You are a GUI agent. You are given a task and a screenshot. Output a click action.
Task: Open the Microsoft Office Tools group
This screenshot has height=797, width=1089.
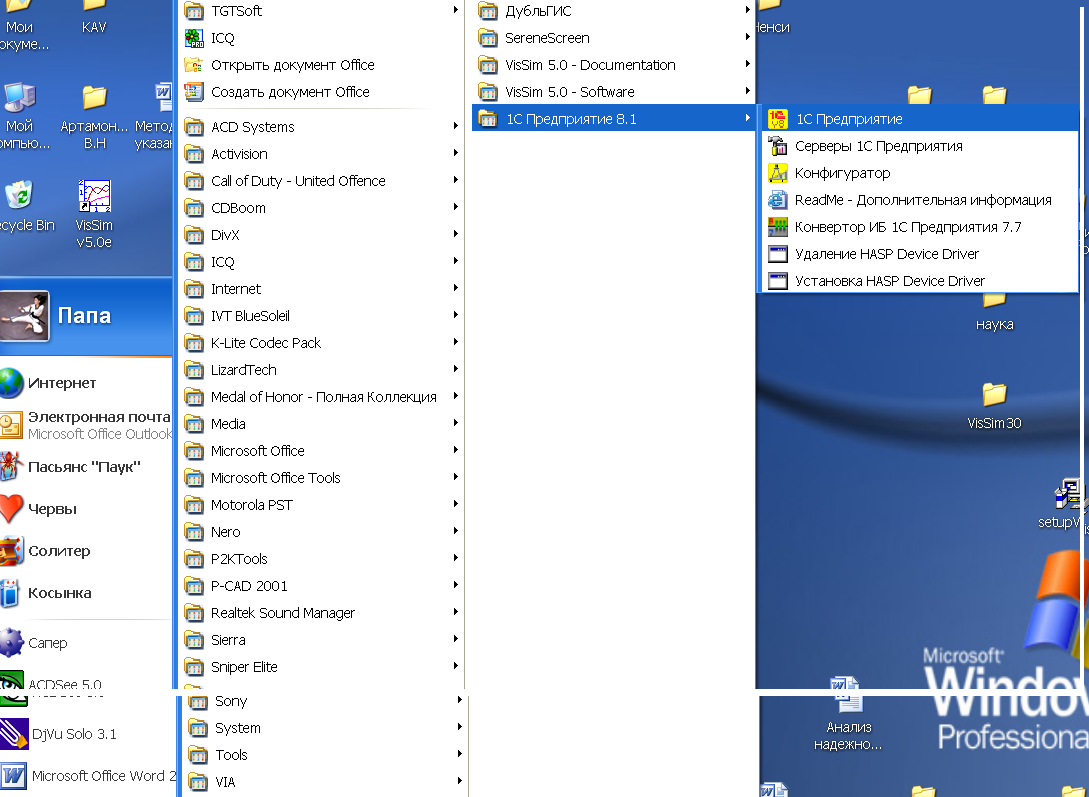(321, 478)
